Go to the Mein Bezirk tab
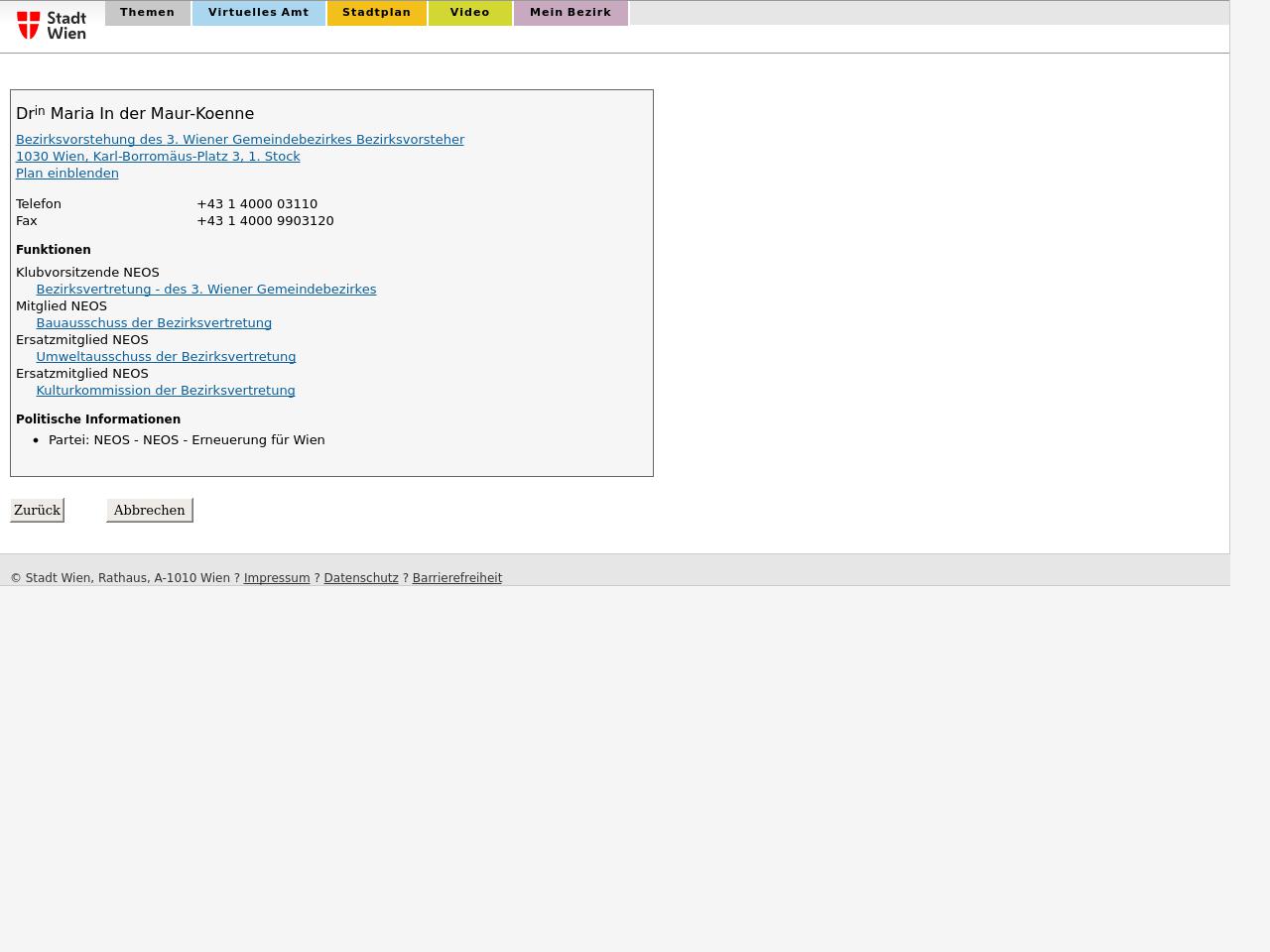This screenshot has height=952, width=1270. [571, 13]
